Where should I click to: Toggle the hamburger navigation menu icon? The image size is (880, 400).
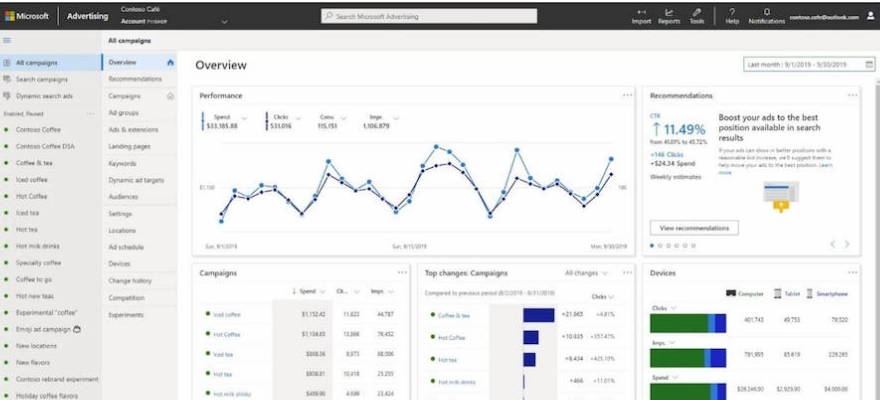click(7, 40)
